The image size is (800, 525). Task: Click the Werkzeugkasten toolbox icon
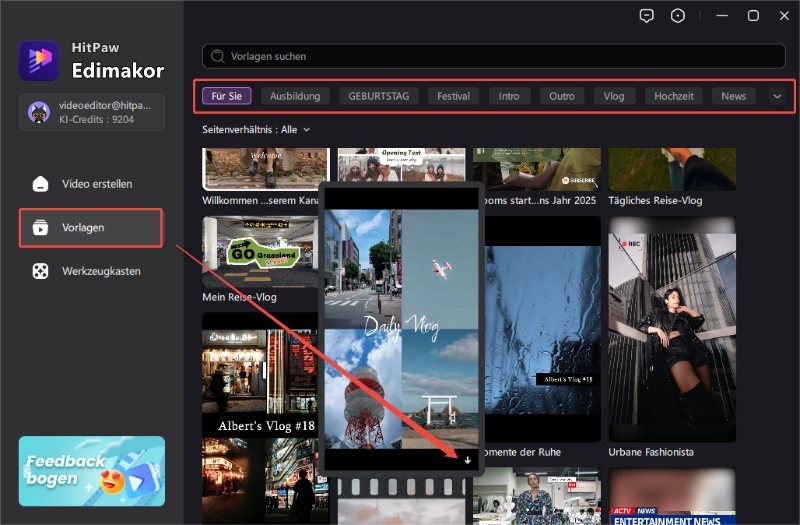pos(40,271)
